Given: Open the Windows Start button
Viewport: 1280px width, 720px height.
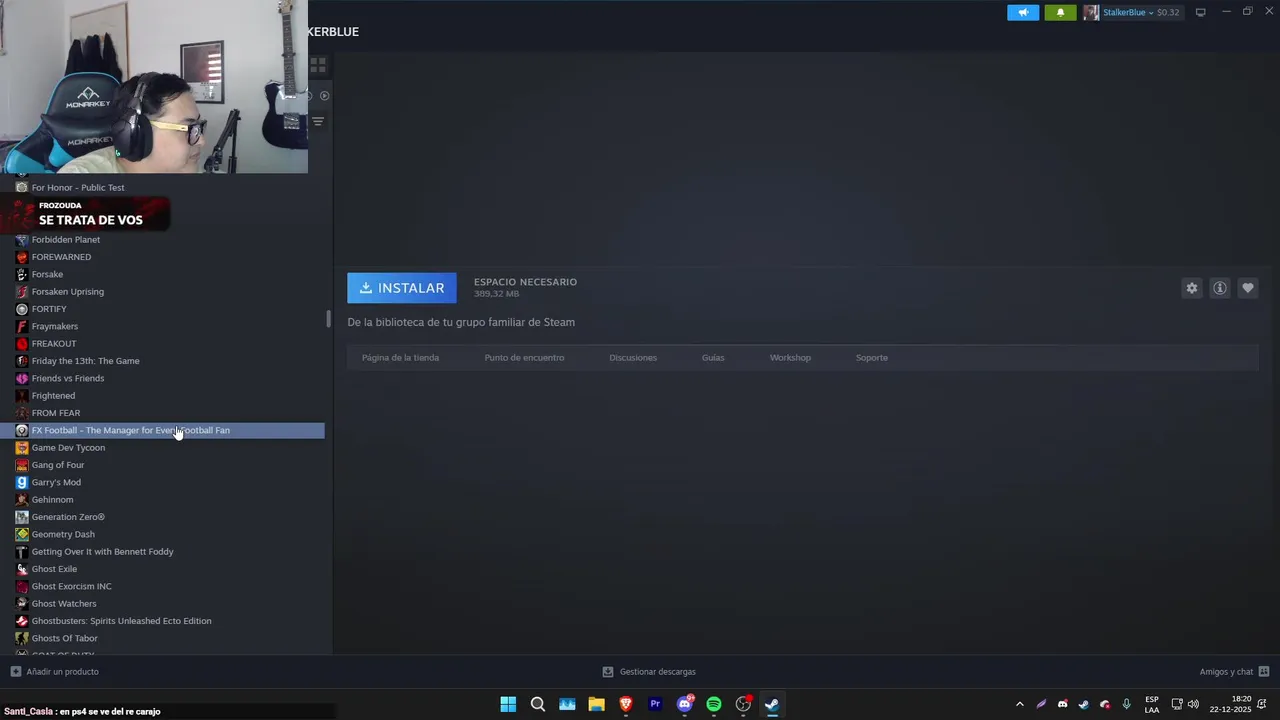Looking at the screenshot, I should click(x=508, y=704).
